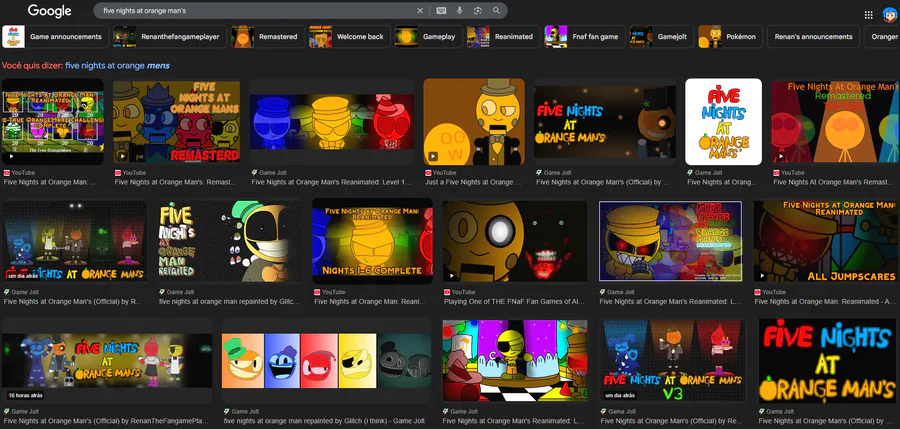Open the Google apps grid
The image size is (900, 429).
(868, 15)
